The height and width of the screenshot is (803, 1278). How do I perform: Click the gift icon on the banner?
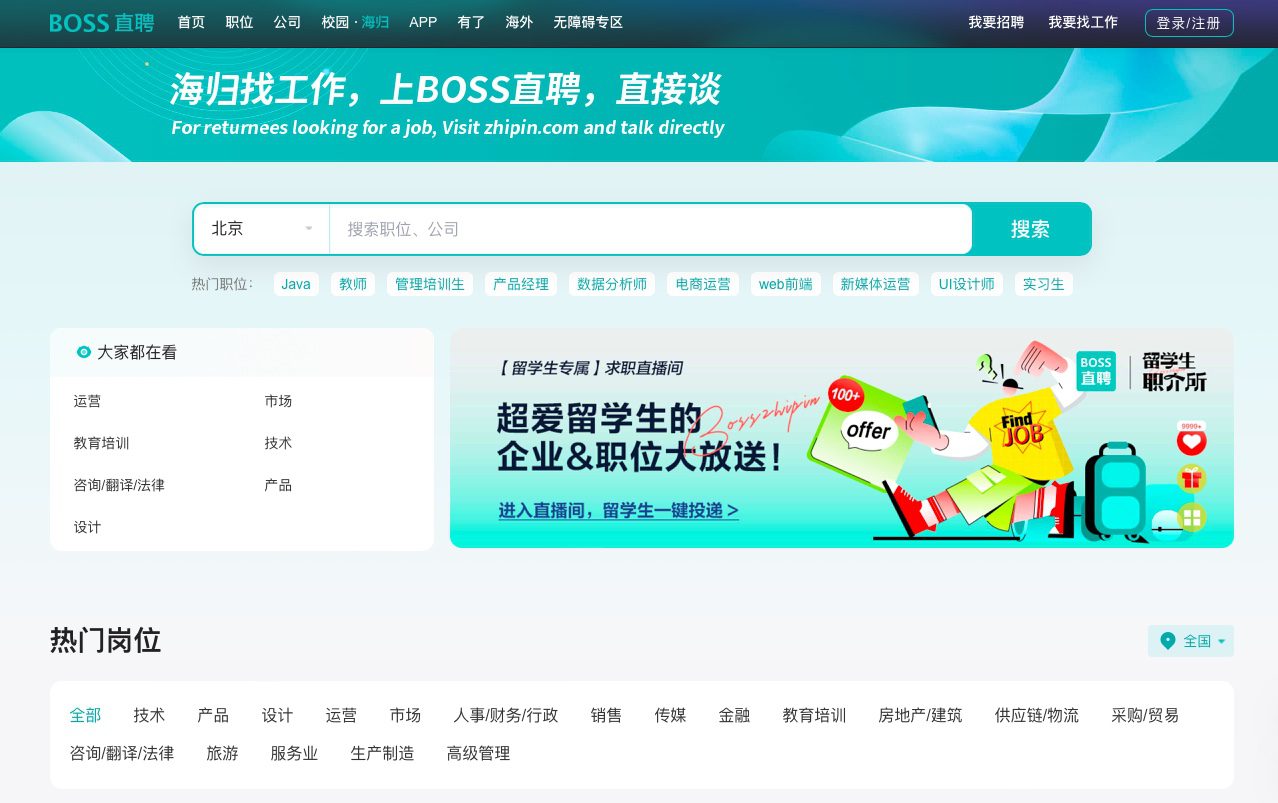coord(1191,478)
